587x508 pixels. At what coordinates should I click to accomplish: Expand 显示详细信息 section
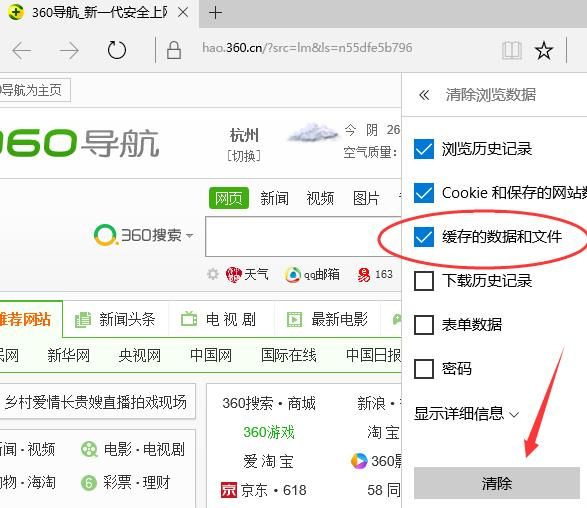pos(466,414)
